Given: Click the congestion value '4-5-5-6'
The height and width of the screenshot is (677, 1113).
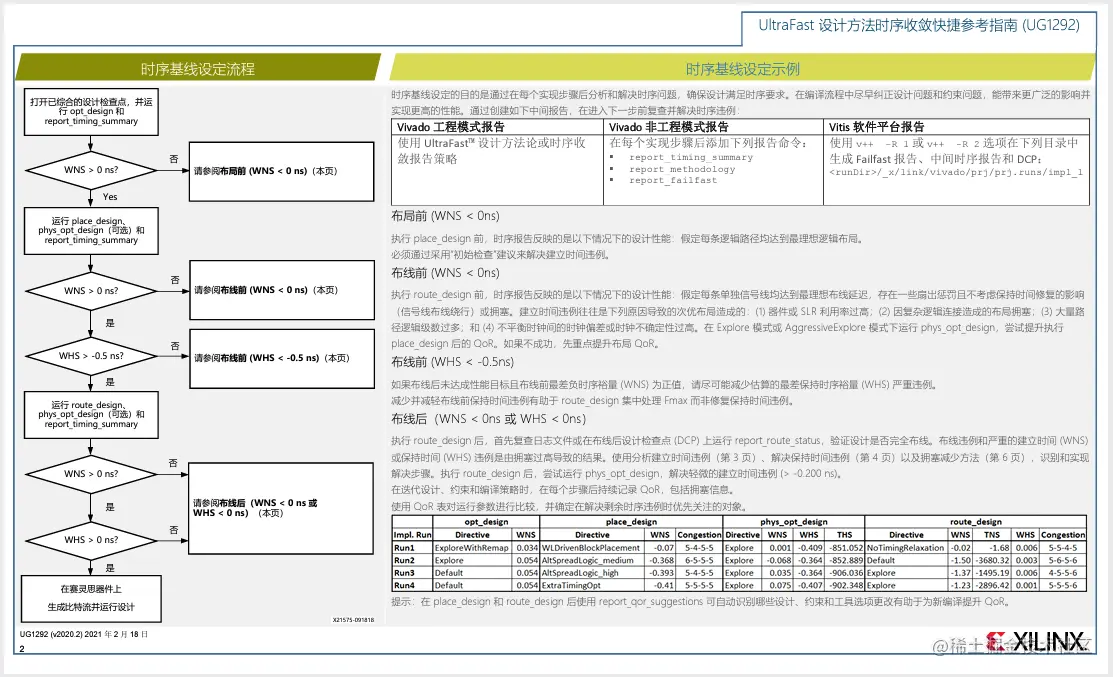Looking at the screenshot, I should pos(1063,573).
